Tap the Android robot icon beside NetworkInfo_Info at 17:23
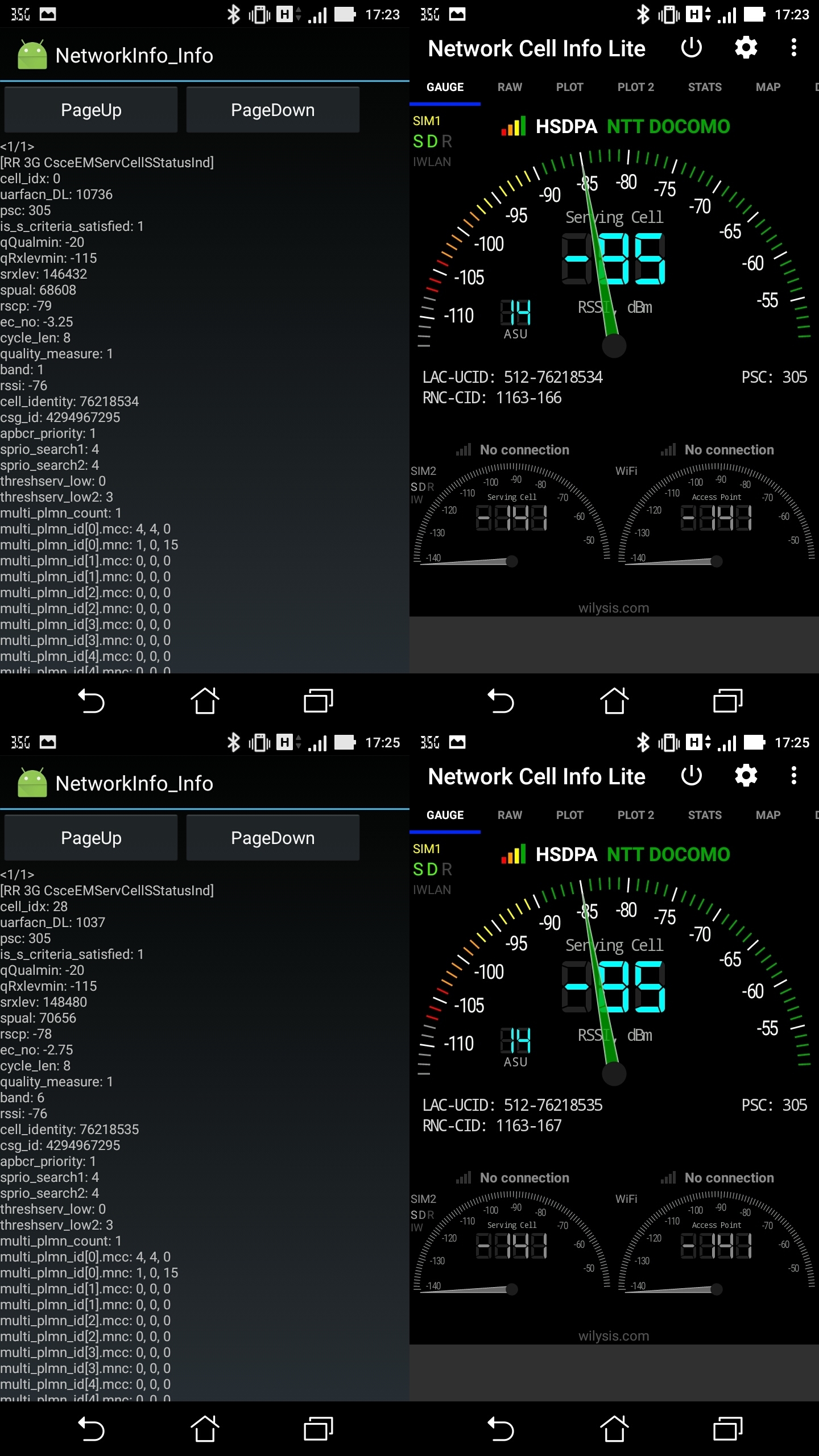Screen dimensions: 819x1456 (32, 55)
